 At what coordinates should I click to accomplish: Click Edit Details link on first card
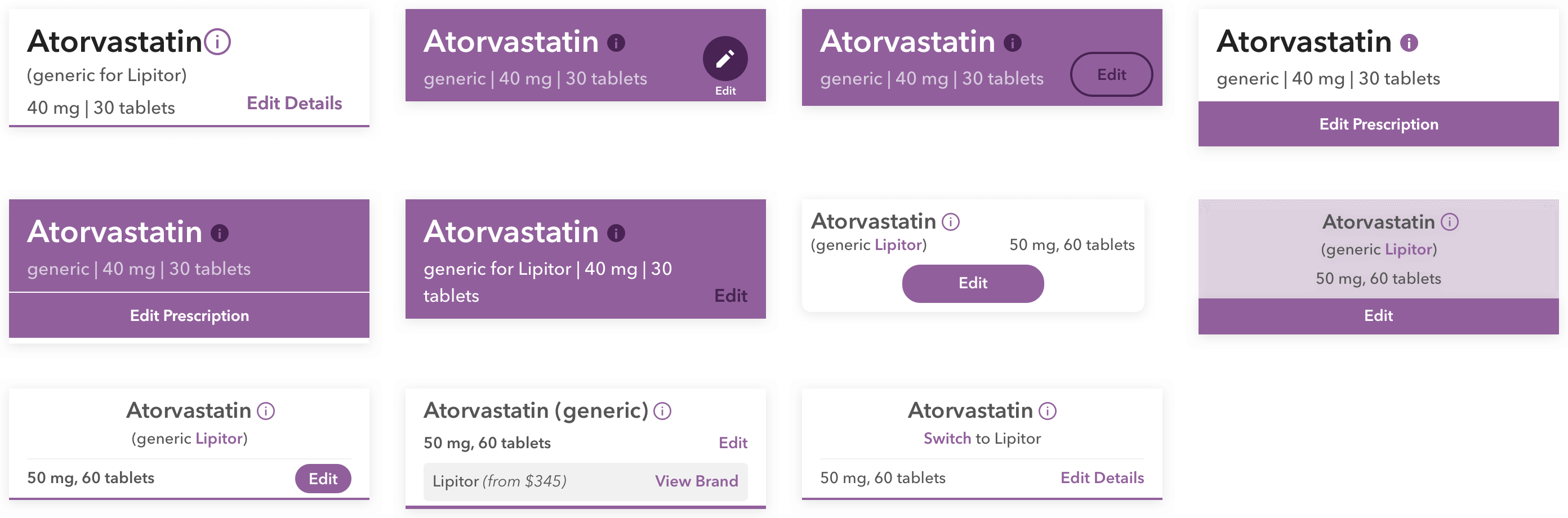click(294, 104)
